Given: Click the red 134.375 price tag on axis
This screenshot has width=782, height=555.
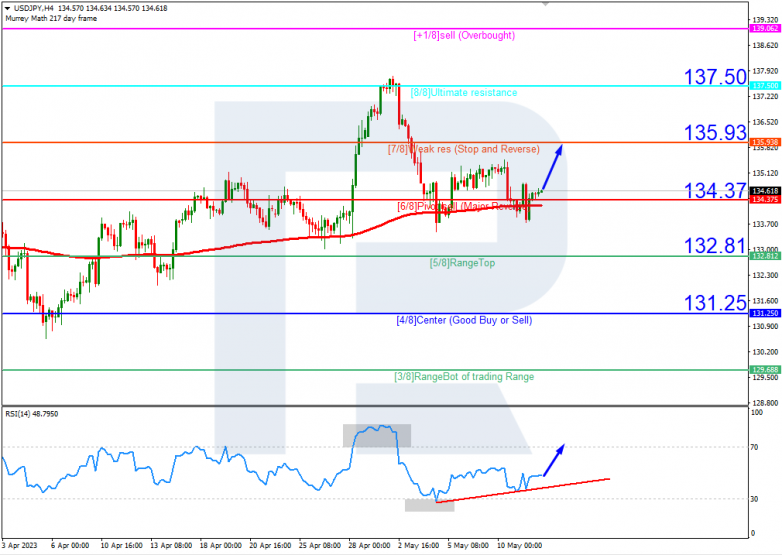Looking at the screenshot, I should (x=765, y=199).
